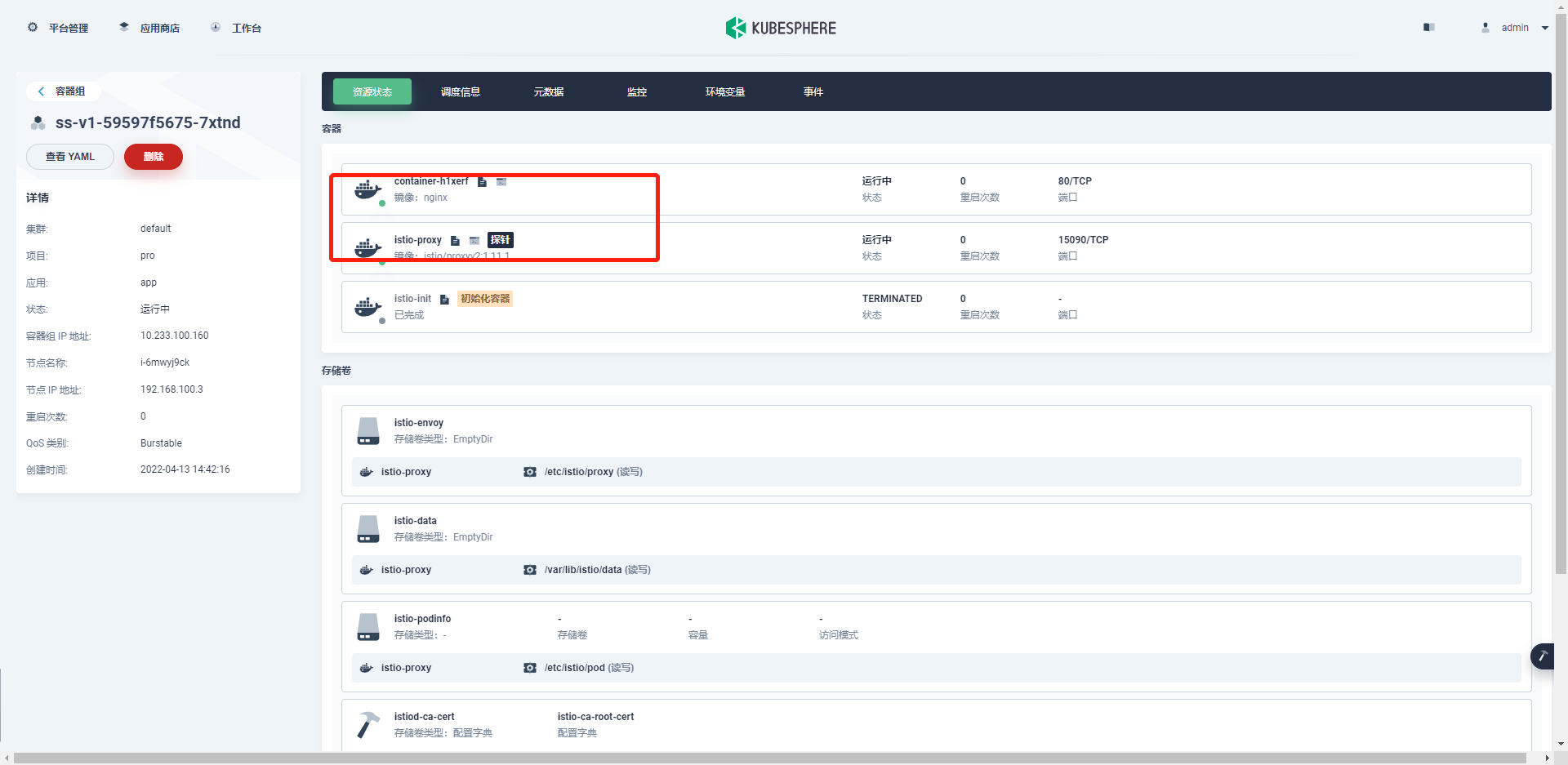Click istio-ca-root-cert config map name

595,717
